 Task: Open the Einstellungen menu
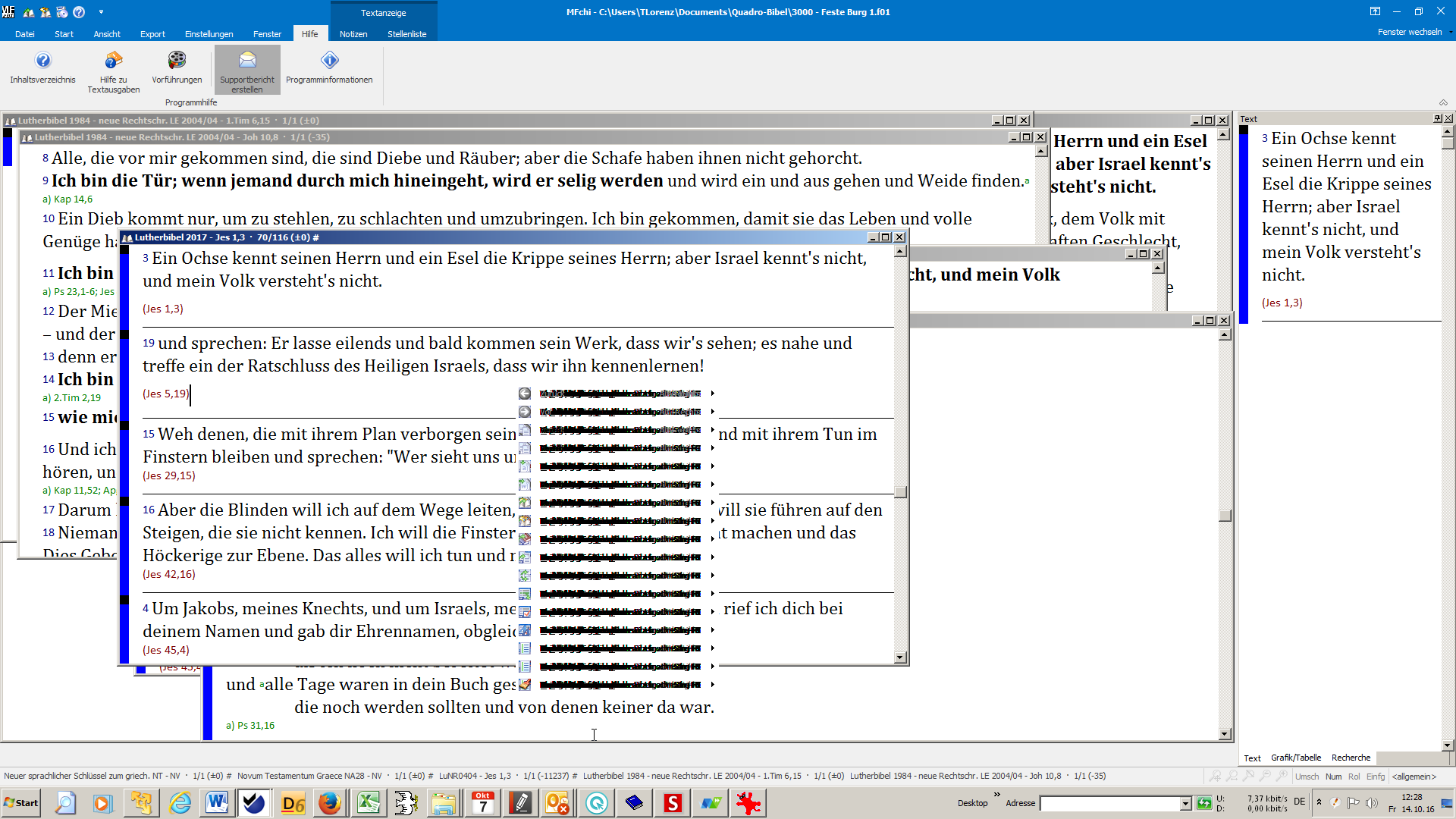click(x=209, y=34)
